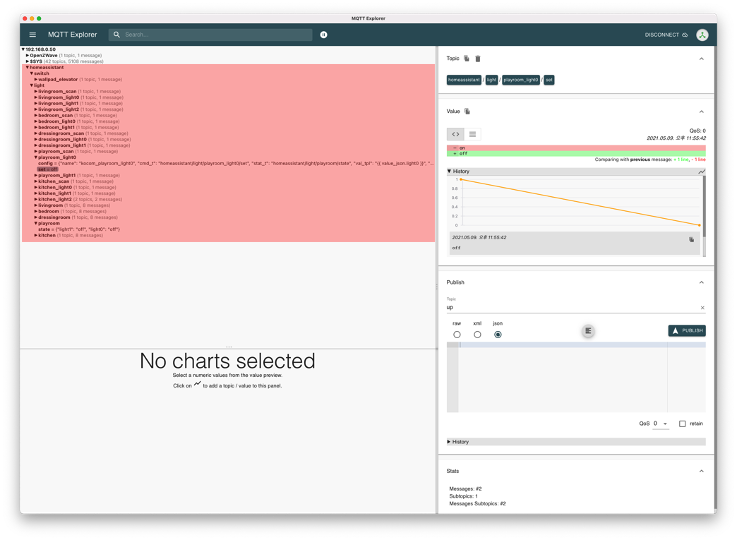This screenshot has width=737, height=540.
Task: Expand the livingroom_scan topic
Action: (x=36, y=92)
